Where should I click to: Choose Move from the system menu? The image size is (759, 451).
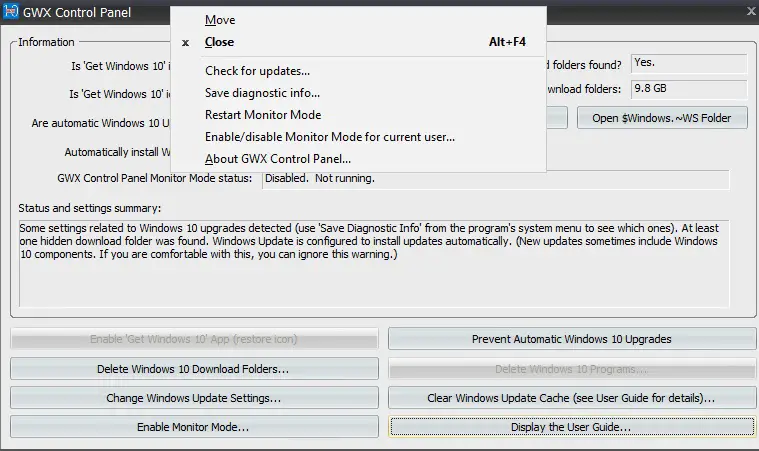[358, 20]
